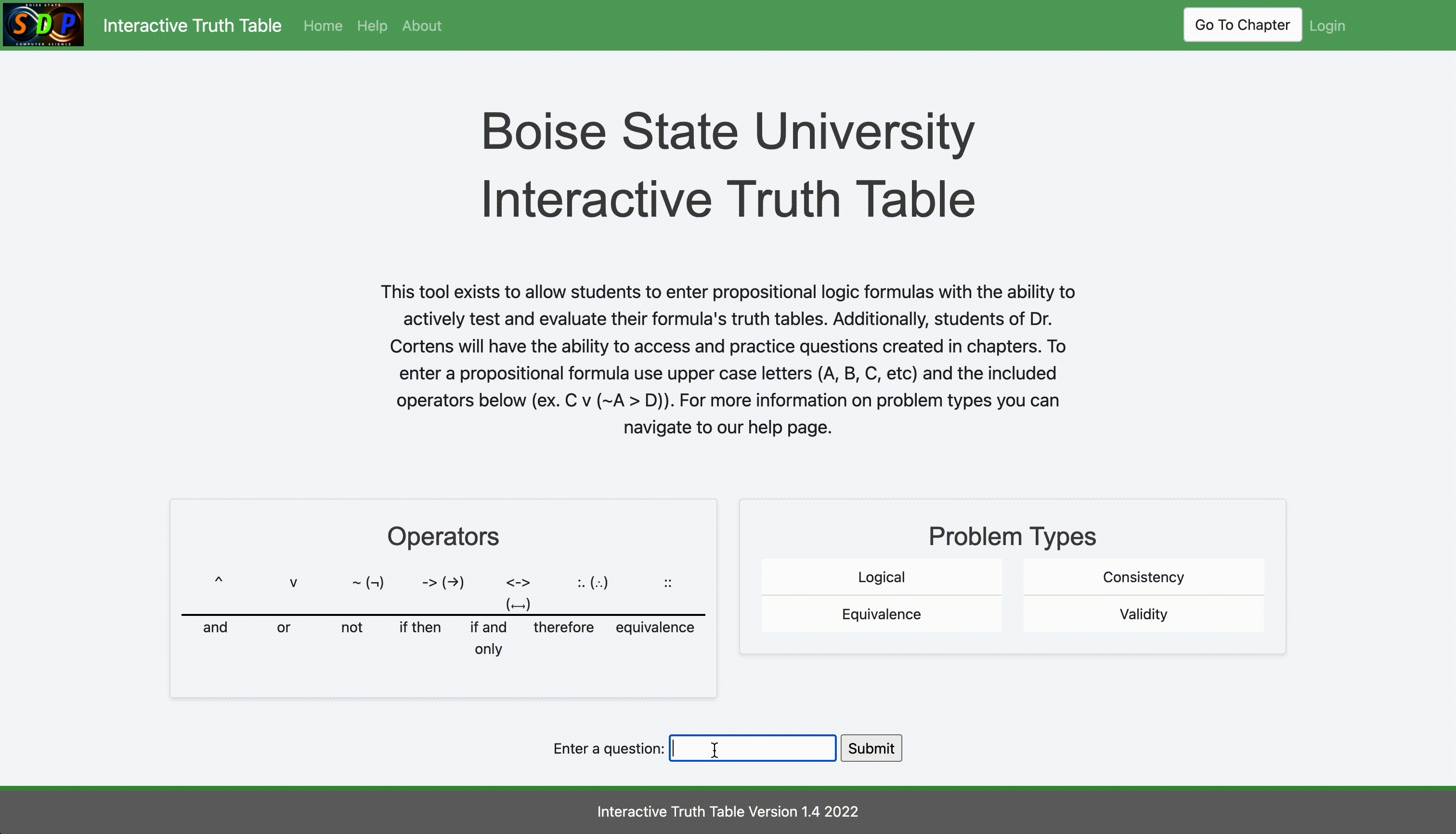Select the Consistency problem type
The width and height of the screenshot is (1456, 834).
(1143, 577)
